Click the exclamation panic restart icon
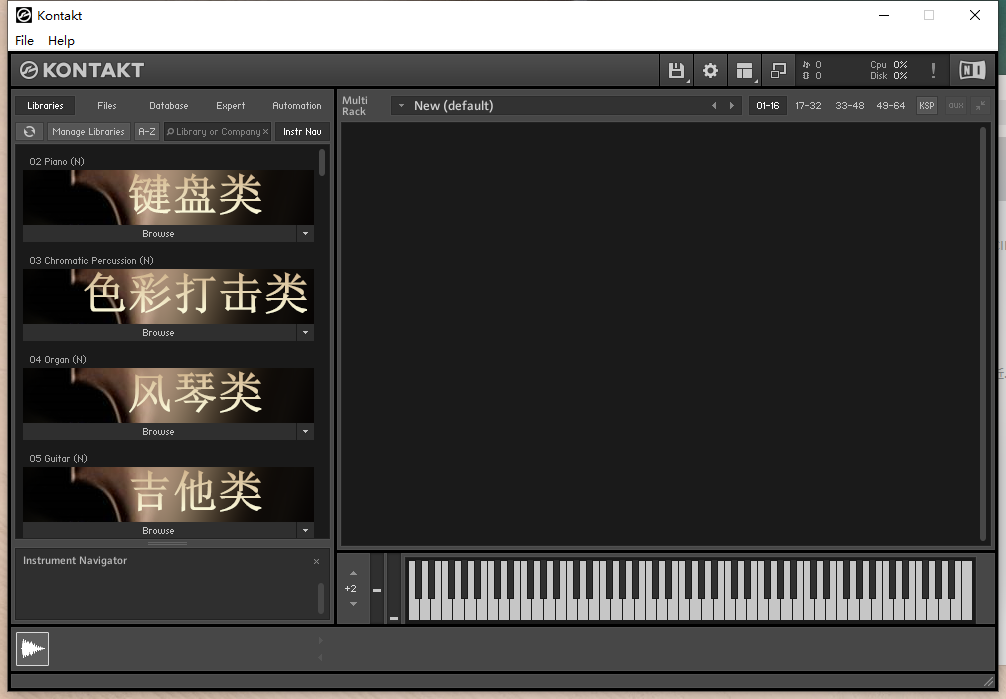 point(934,71)
